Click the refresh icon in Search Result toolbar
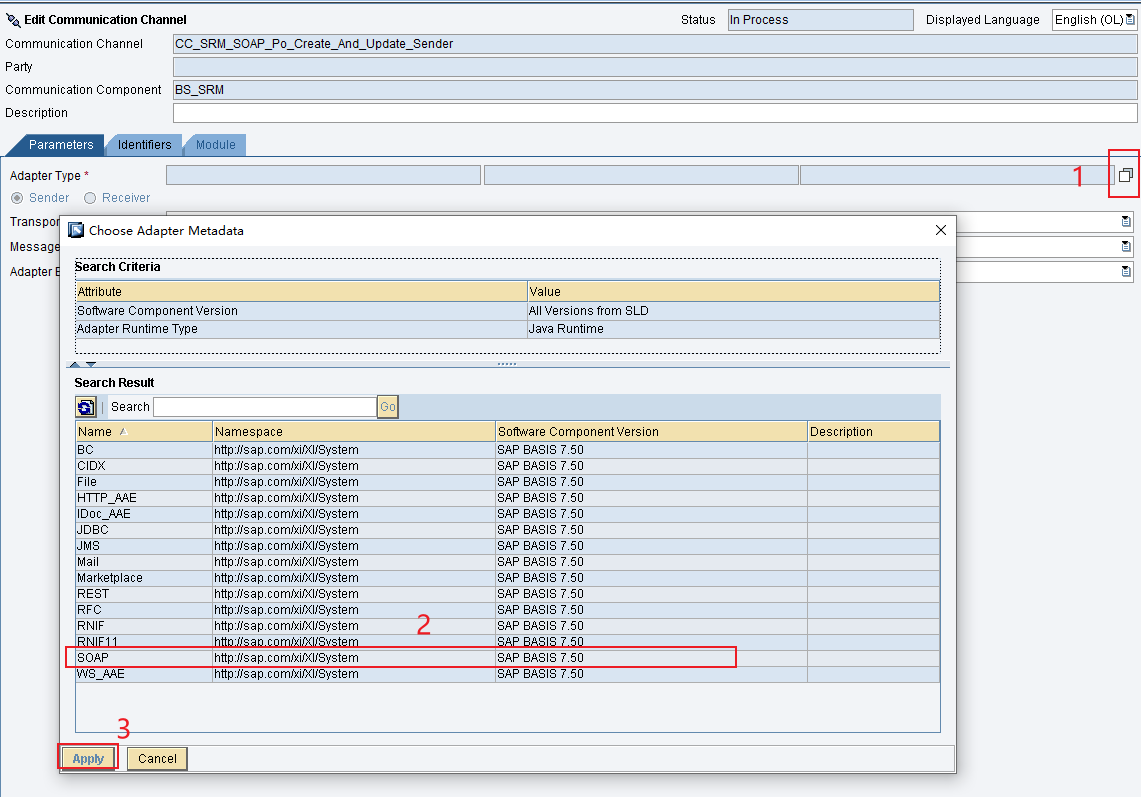1141x797 pixels. click(85, 407)
